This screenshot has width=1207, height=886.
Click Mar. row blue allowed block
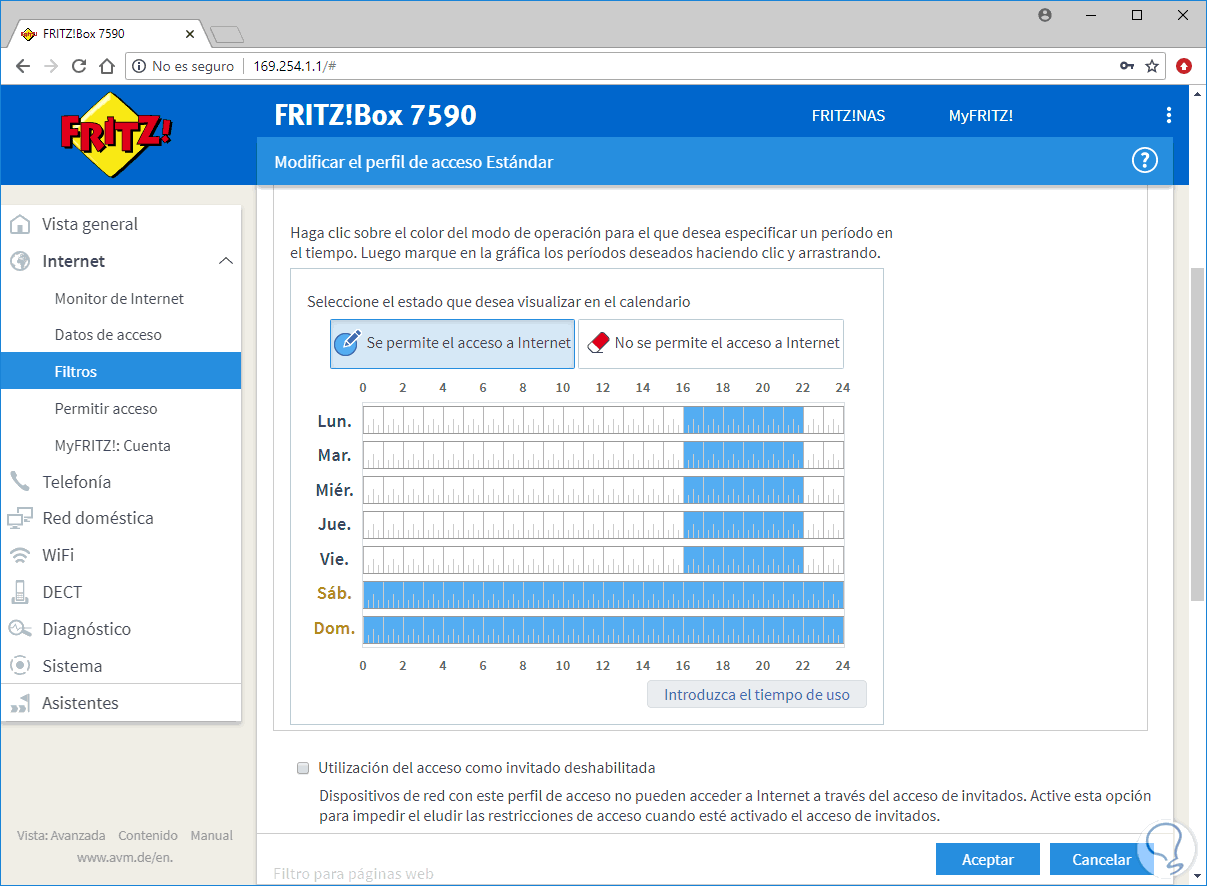(743, 455)
